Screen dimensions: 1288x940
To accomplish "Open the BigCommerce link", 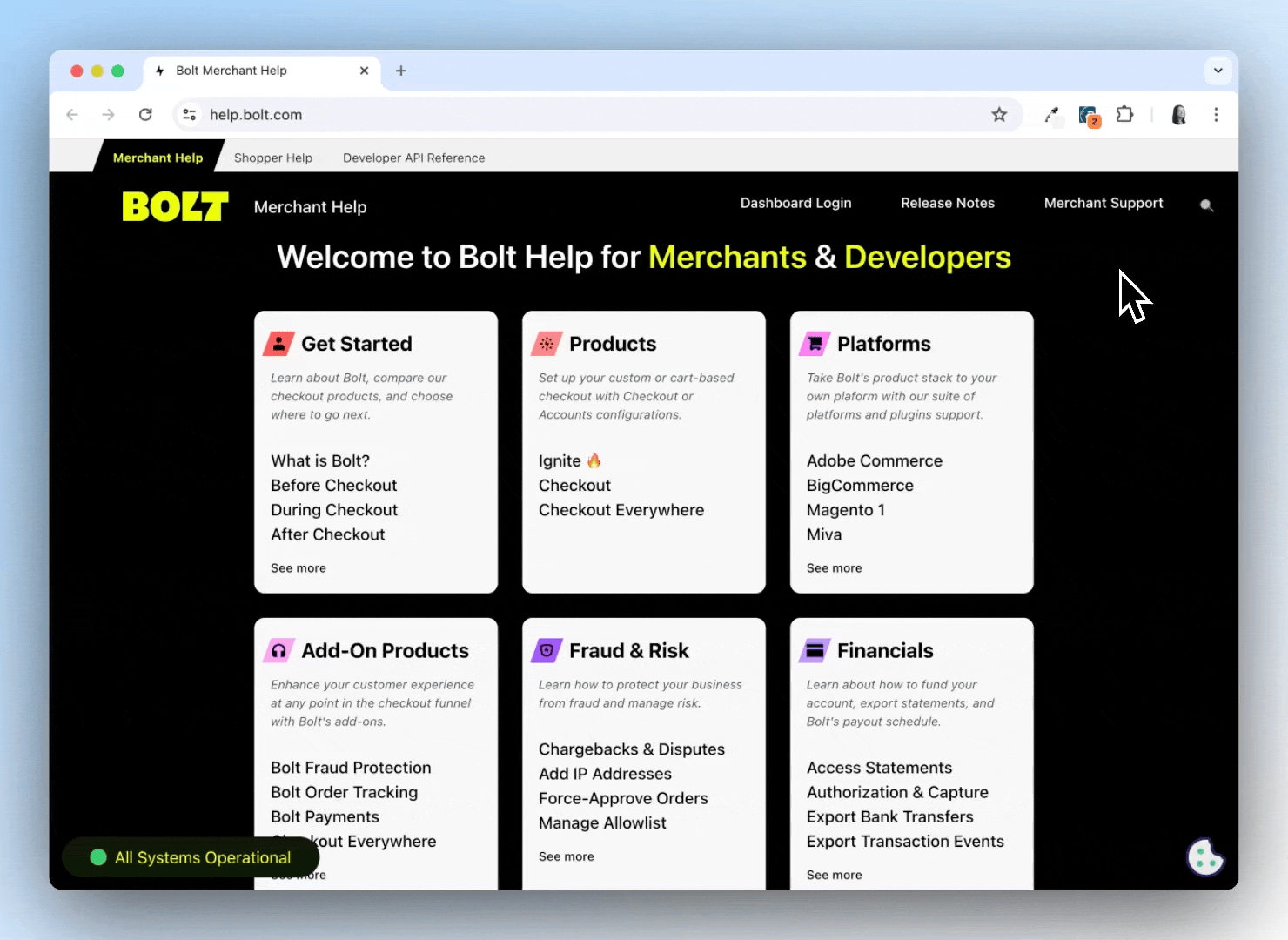I will (860, 485).
